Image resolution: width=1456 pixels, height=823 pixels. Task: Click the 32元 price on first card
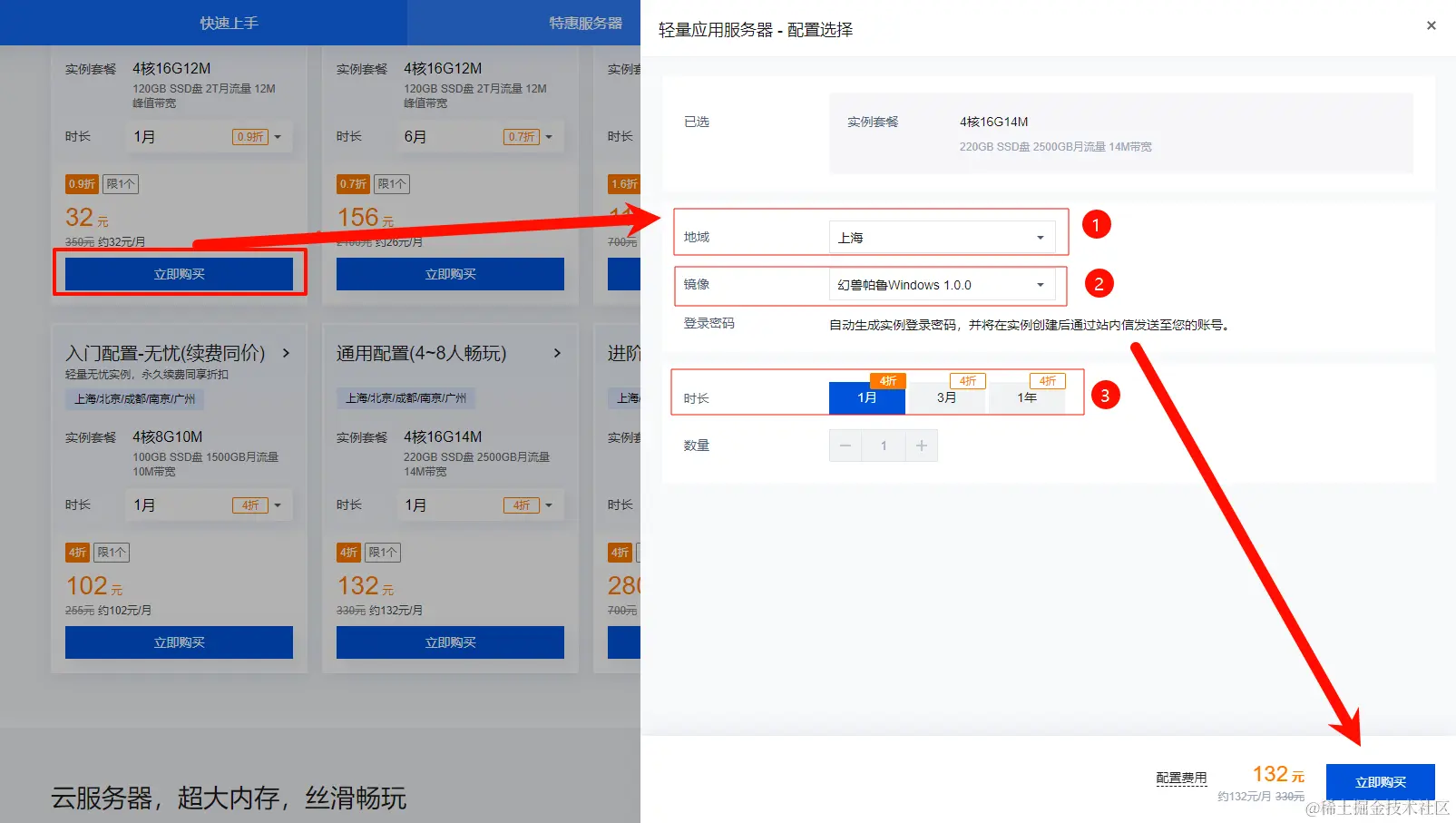coord(87,218)
